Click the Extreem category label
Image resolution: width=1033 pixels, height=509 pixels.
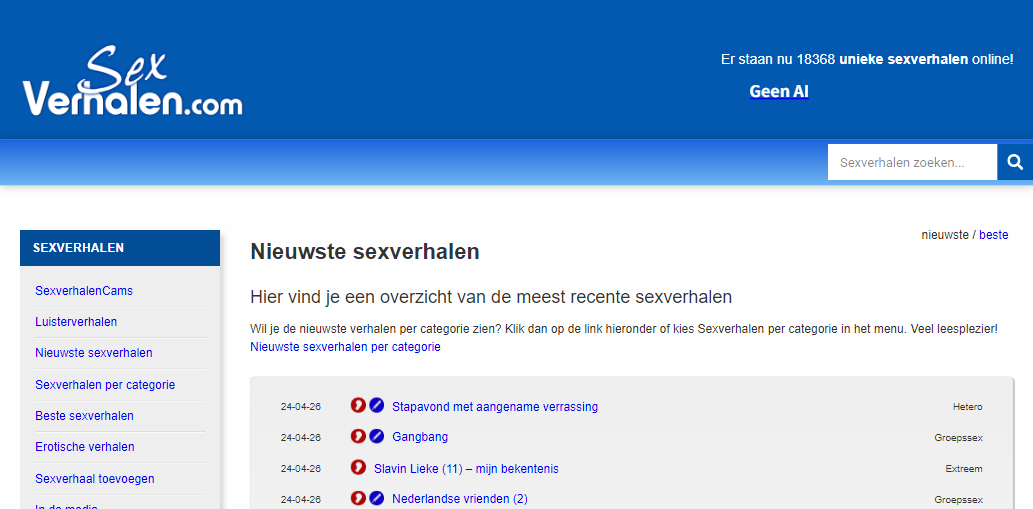(x=964, y=469)
